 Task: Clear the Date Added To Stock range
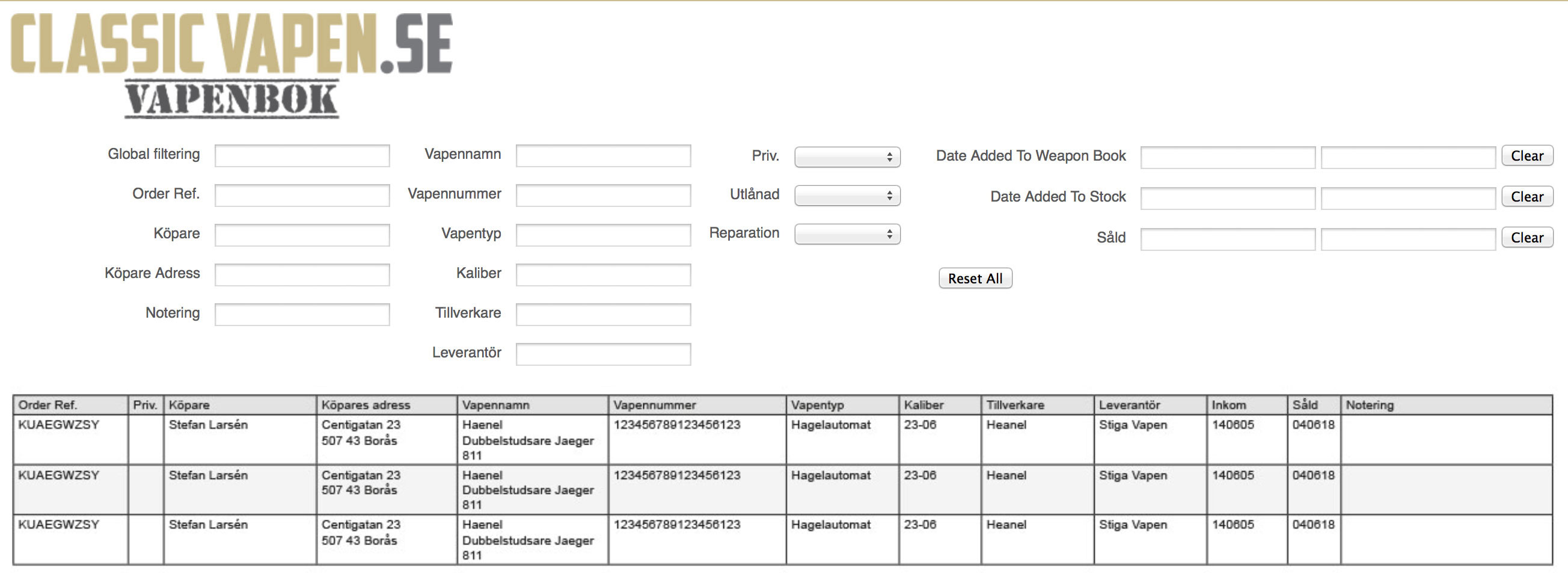(x=1527, y=197)
